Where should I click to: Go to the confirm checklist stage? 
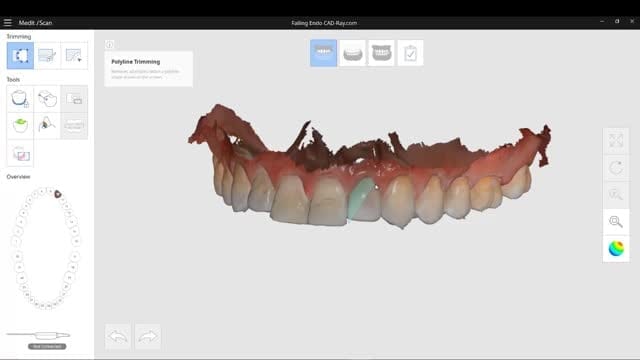coord(410,53)
